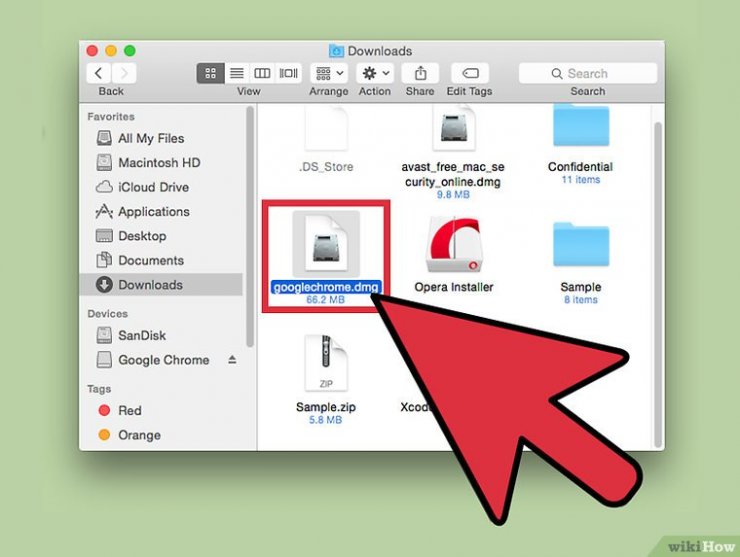
Task: Click the iCloud Drive cloud icon
Action: click(x=104, y=187)
